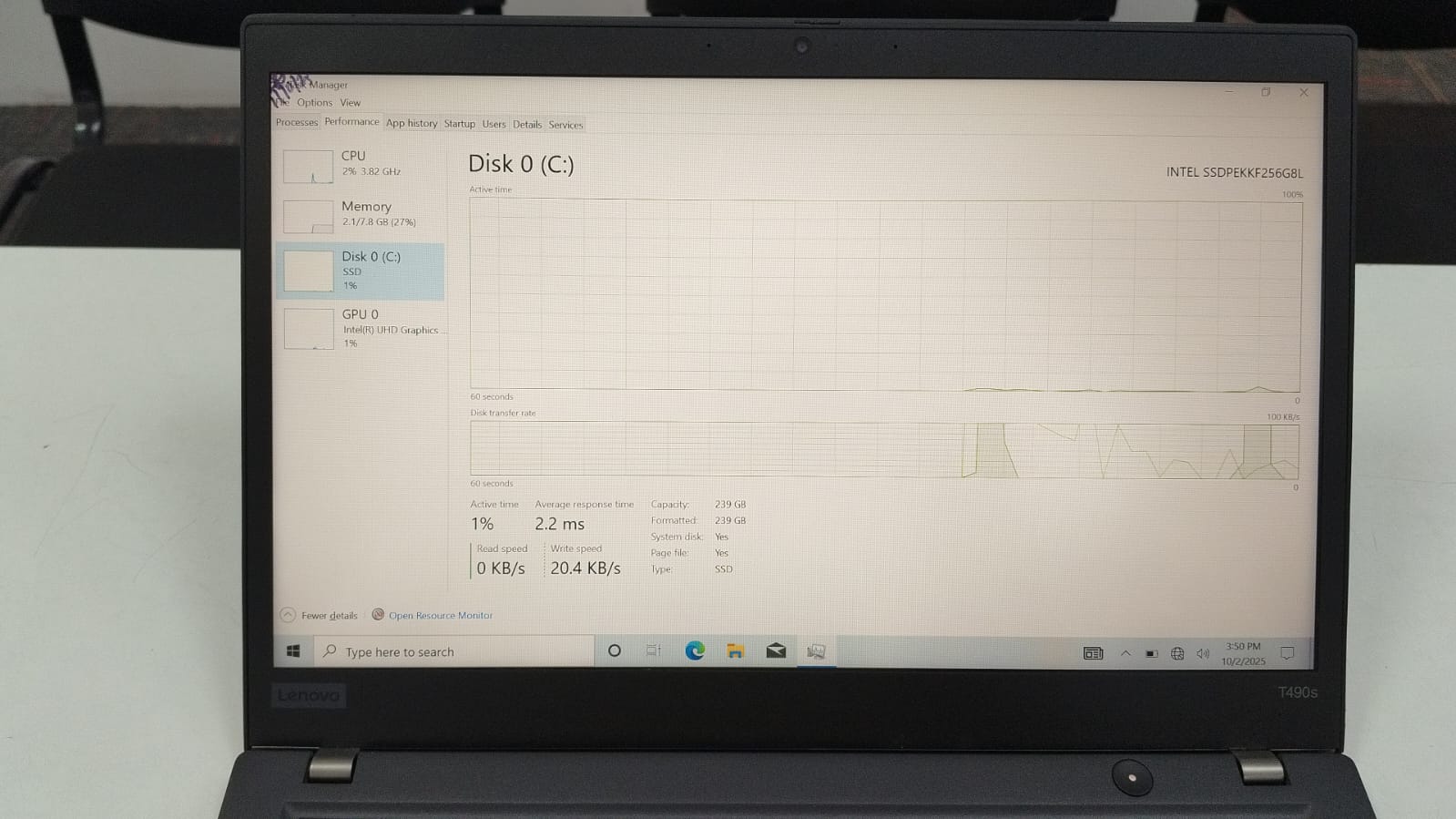This screenshot has width=1456, height=819.
Task: Open the Windows Start menu
Action: point(293,651)
